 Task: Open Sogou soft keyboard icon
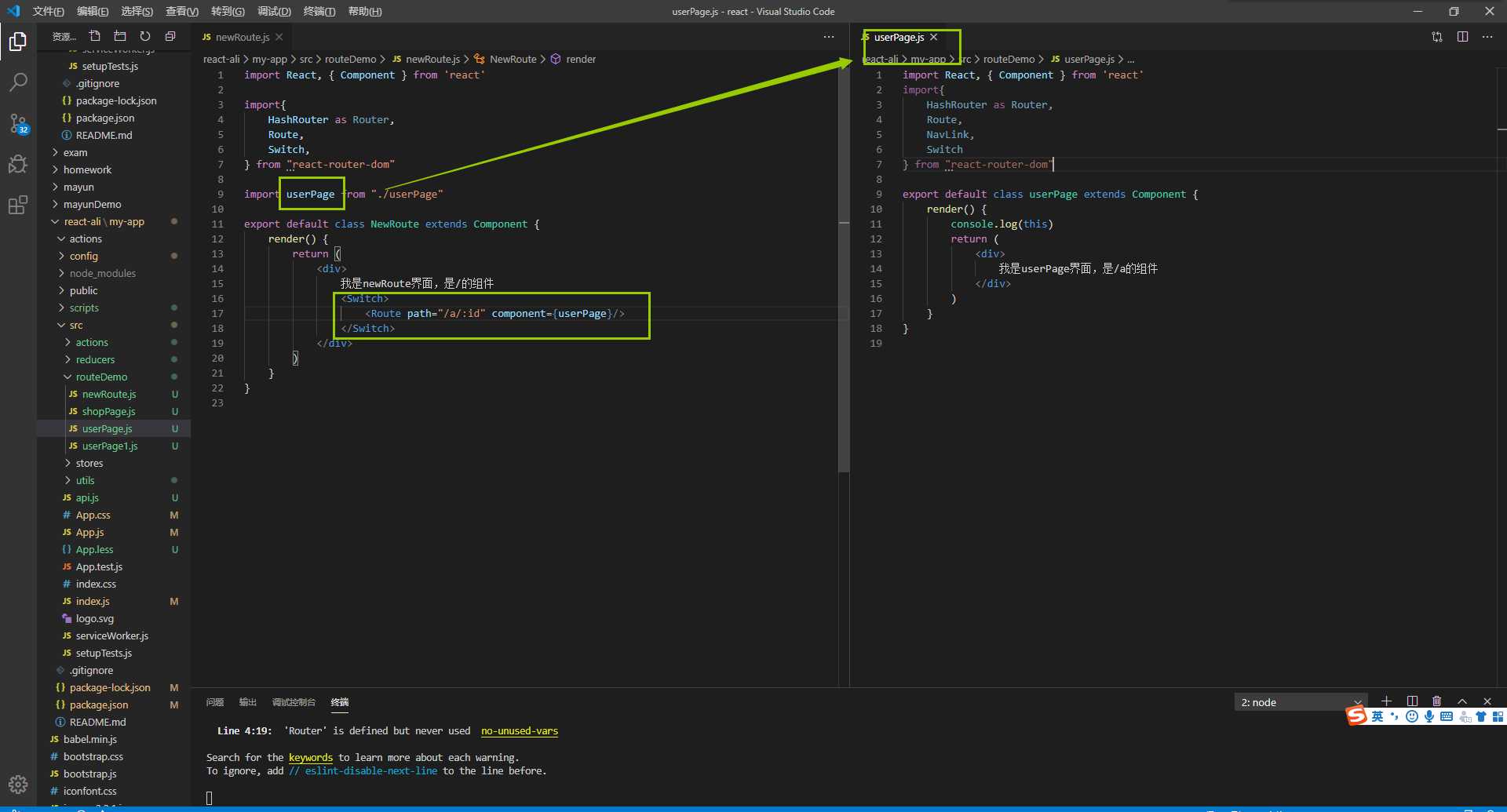[x=1447, y=716]
